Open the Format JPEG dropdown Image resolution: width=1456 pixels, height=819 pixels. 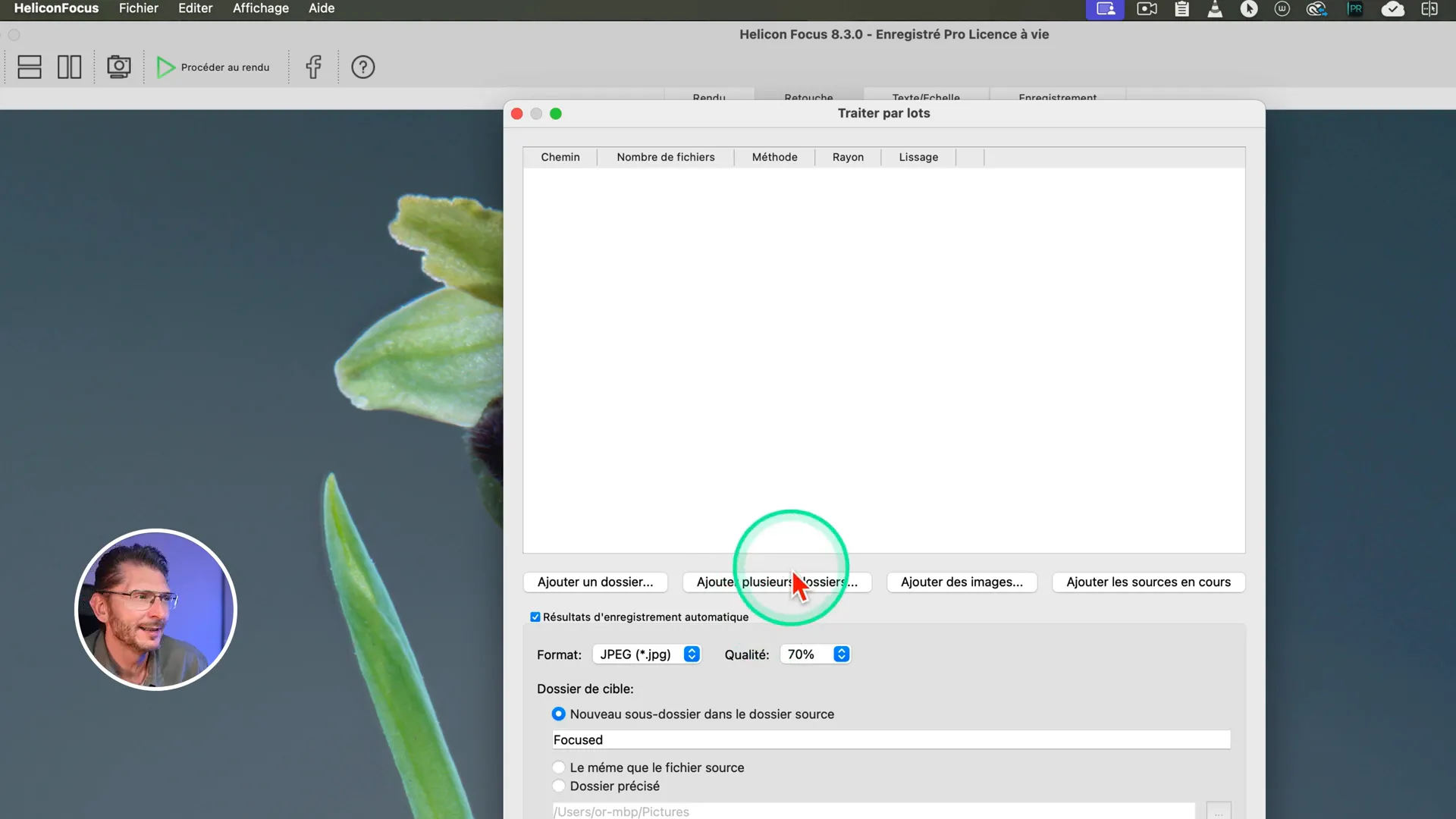(x=647, y=654)
